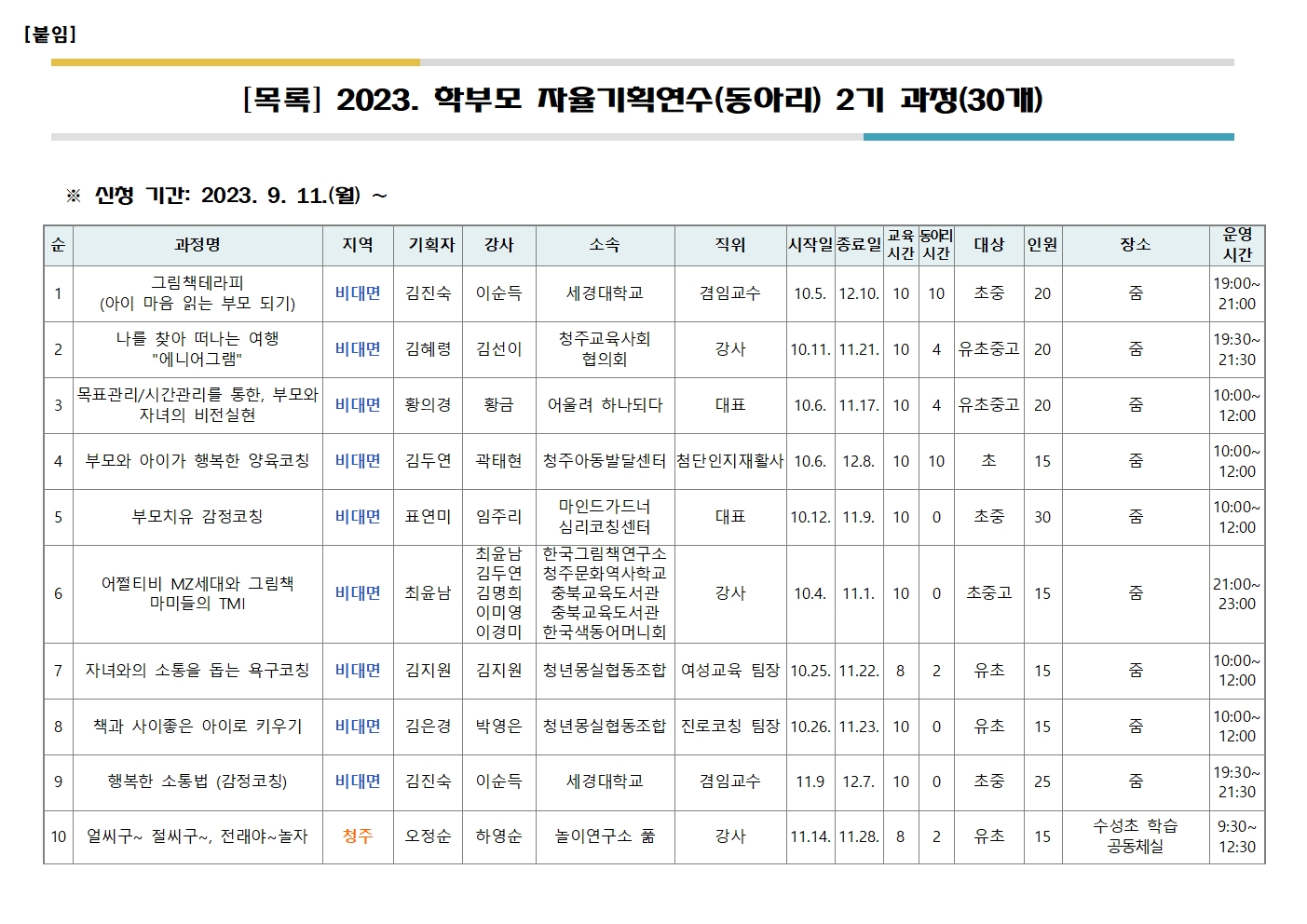Select the course '나를 찾아 떠나는 여행 "에니어그램"'
Viewport: 1307px width, 924px height.
[x=197, y=349]
